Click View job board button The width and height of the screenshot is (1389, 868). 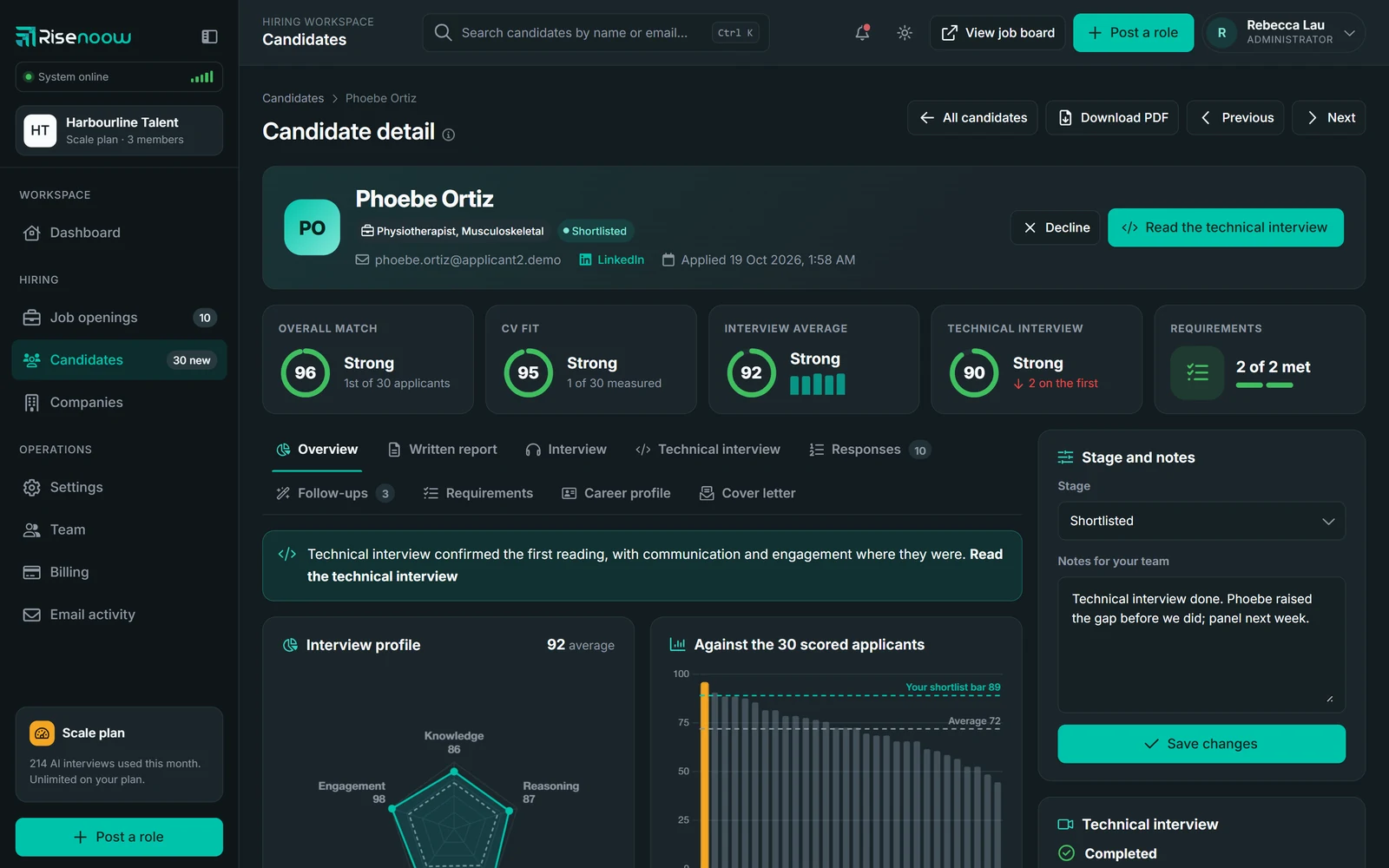[x=997, y=33]
